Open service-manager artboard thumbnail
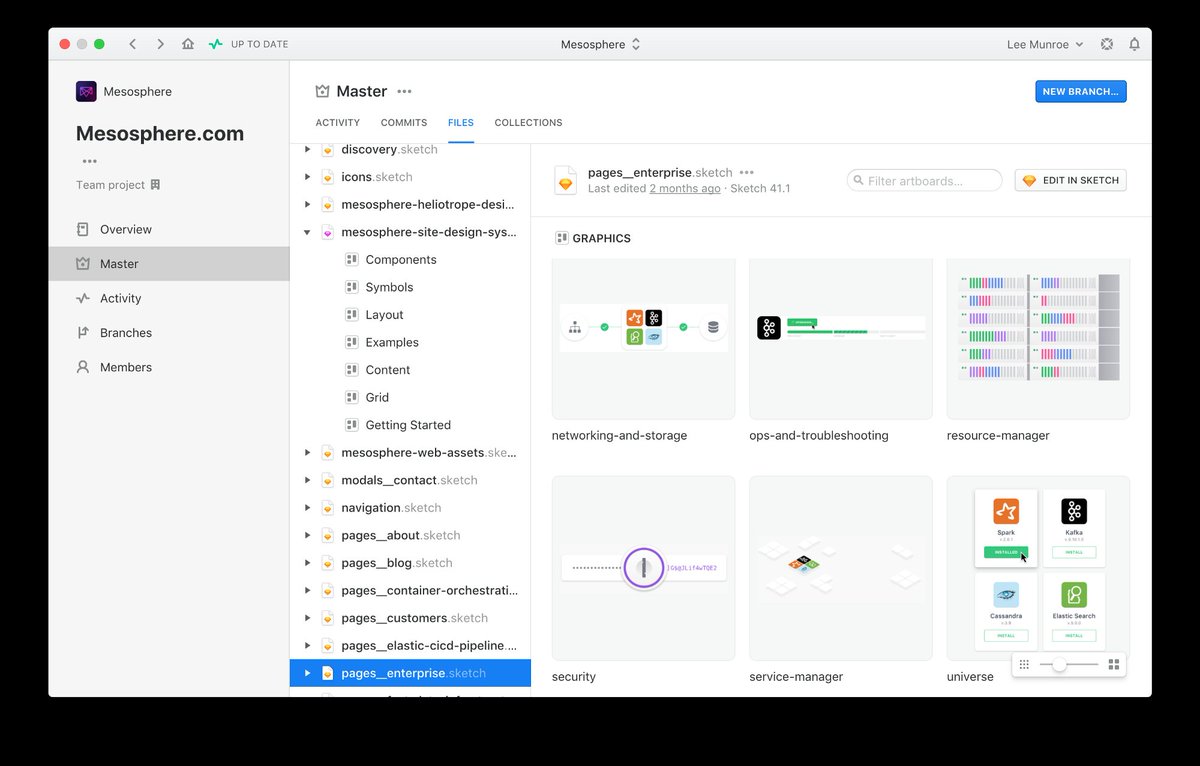This screenshot has width=1200, height=766. click(x=841, y=568)
